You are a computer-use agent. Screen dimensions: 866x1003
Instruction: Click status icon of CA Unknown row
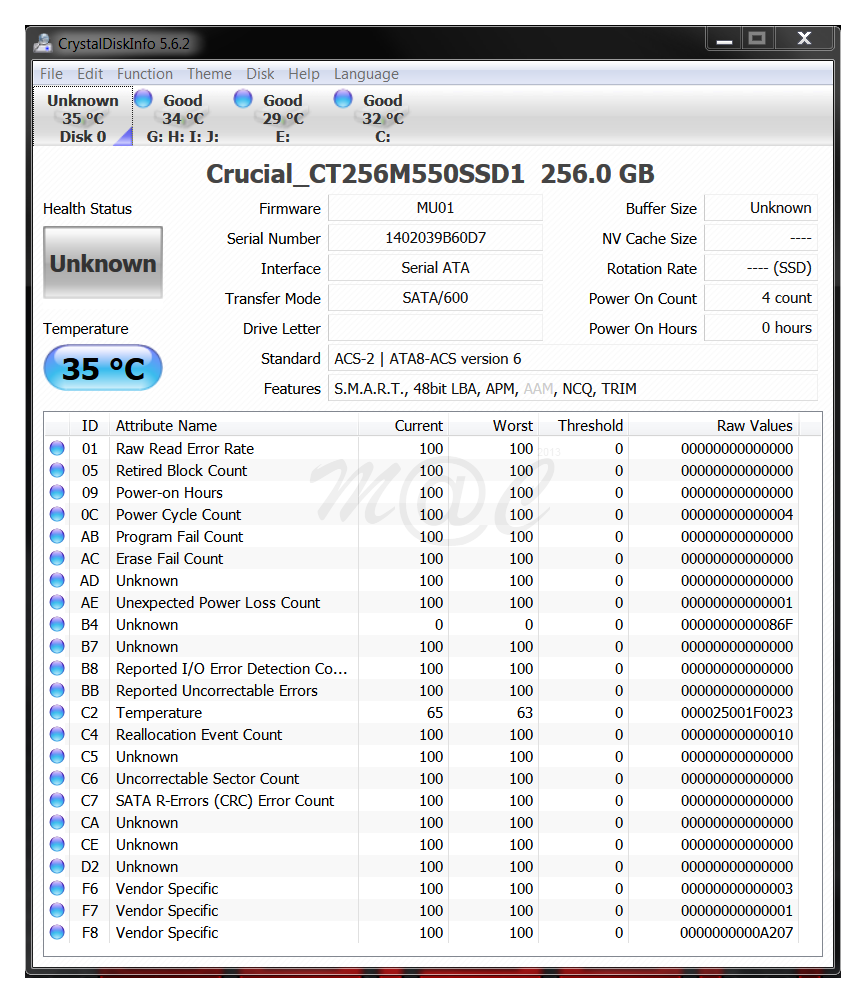coord(57,822)
